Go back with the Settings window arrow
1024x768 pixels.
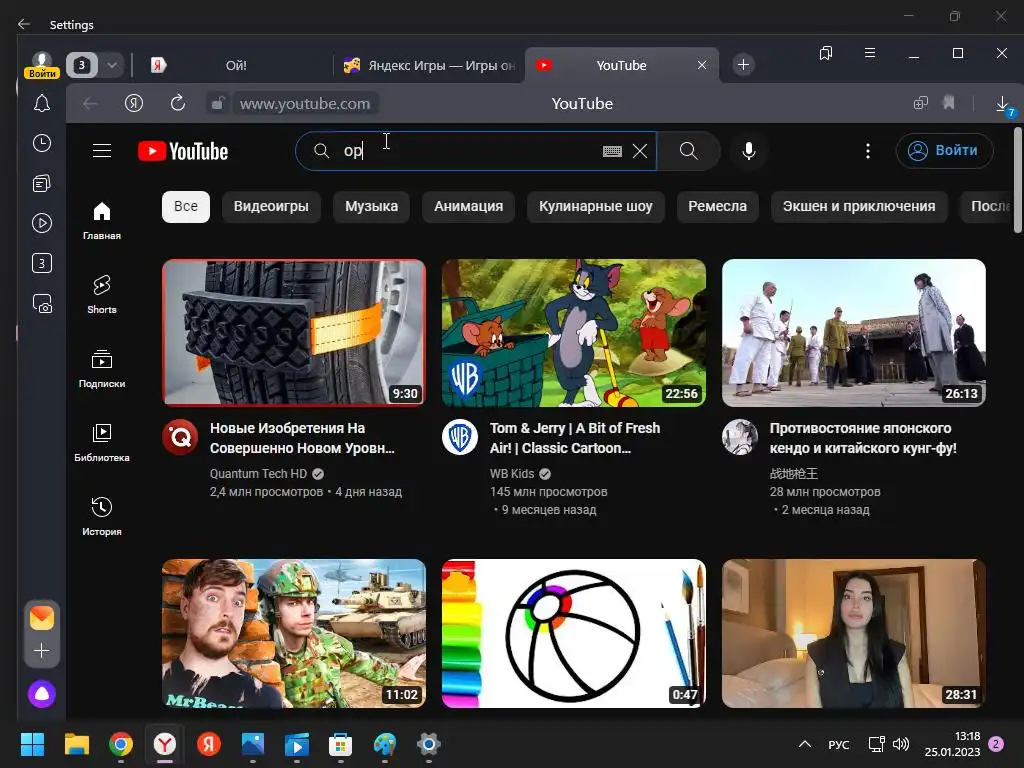(x=24, y=24)
